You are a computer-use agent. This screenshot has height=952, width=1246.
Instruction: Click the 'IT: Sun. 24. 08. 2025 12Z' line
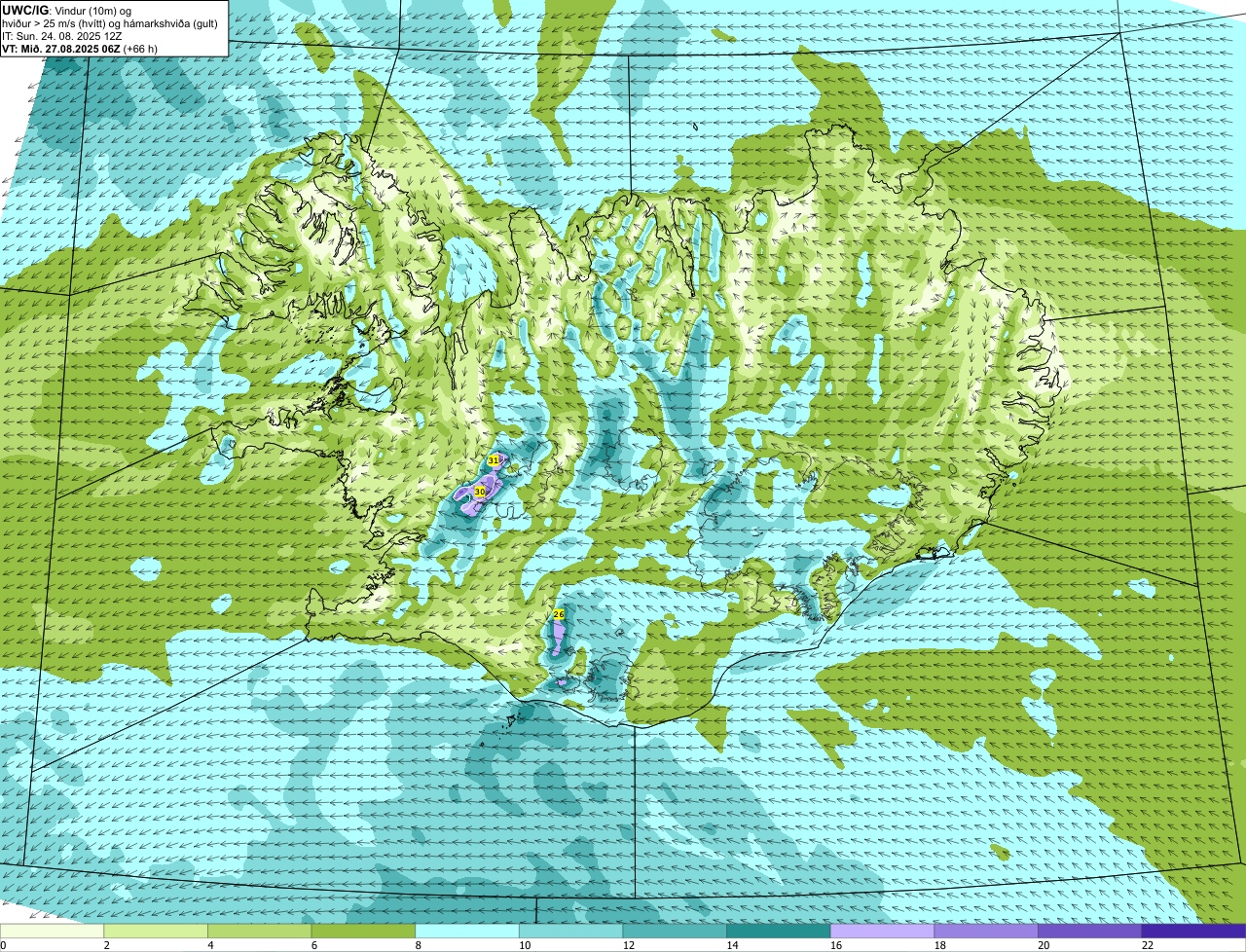tap(62, 35)
